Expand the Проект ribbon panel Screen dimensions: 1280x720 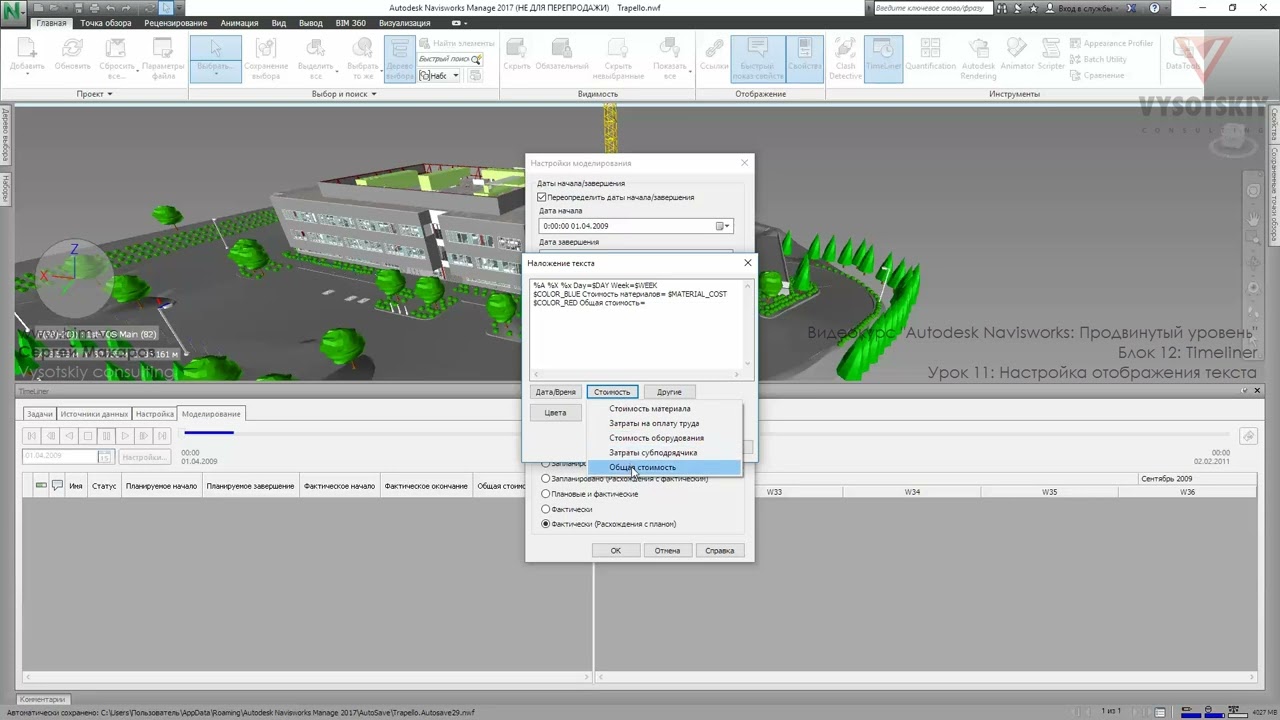pyautogui.click(x=95, y=94)
